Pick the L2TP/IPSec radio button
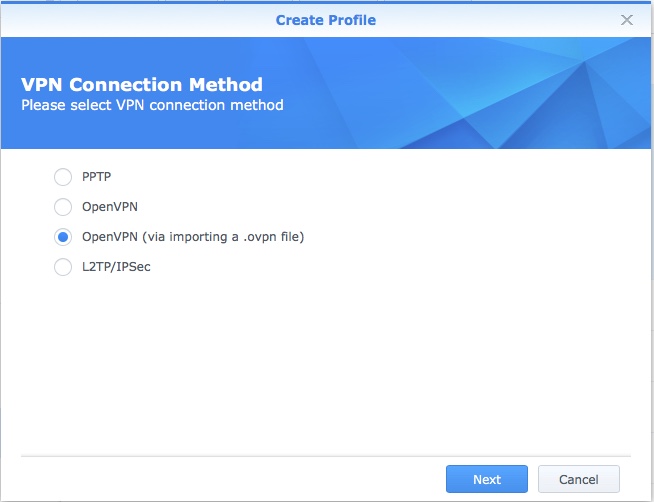 point(63,267)
